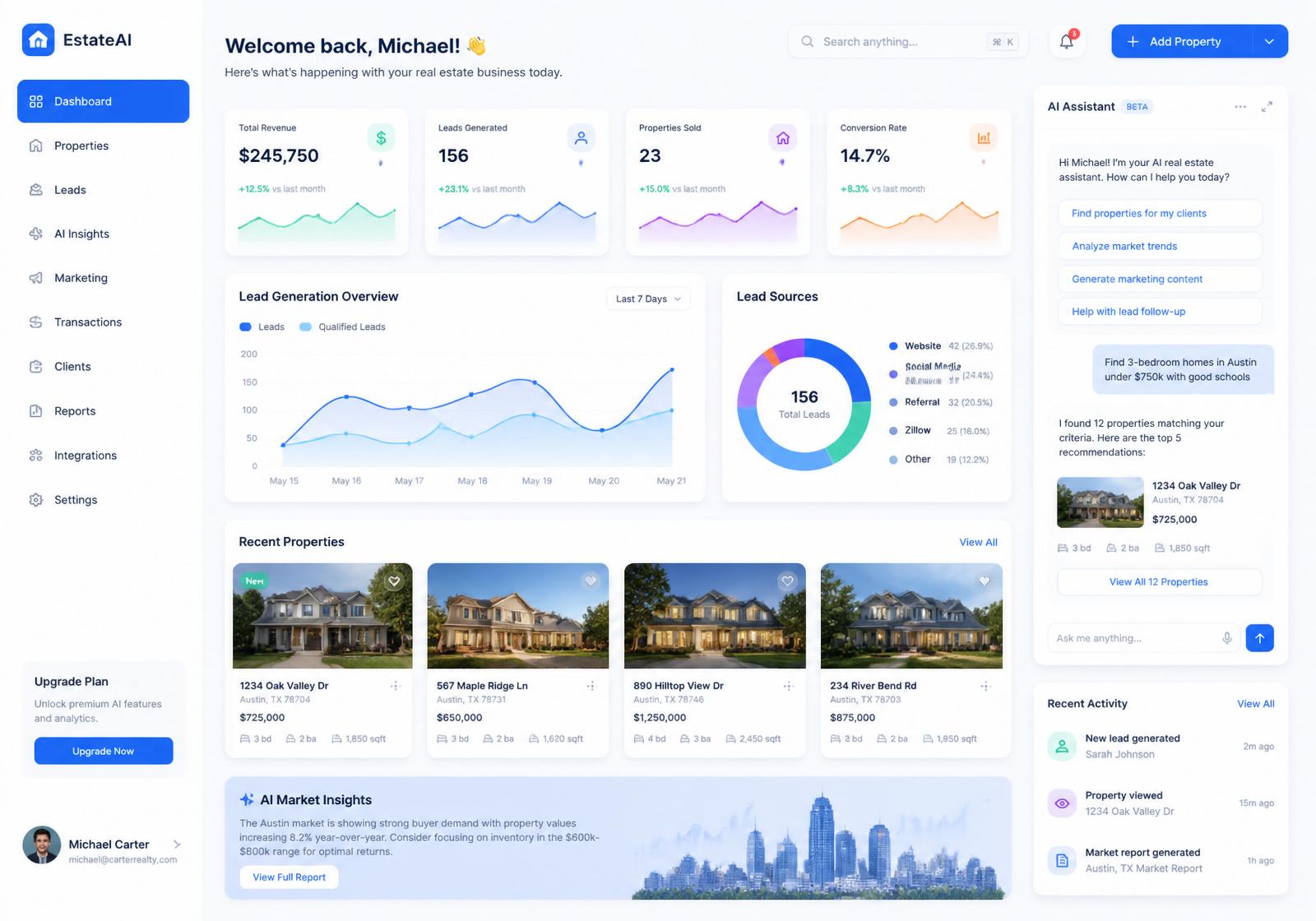Click the Leads Generated person icon
1316x921 pixels.
pyautogui.click(x=581, y=138)
